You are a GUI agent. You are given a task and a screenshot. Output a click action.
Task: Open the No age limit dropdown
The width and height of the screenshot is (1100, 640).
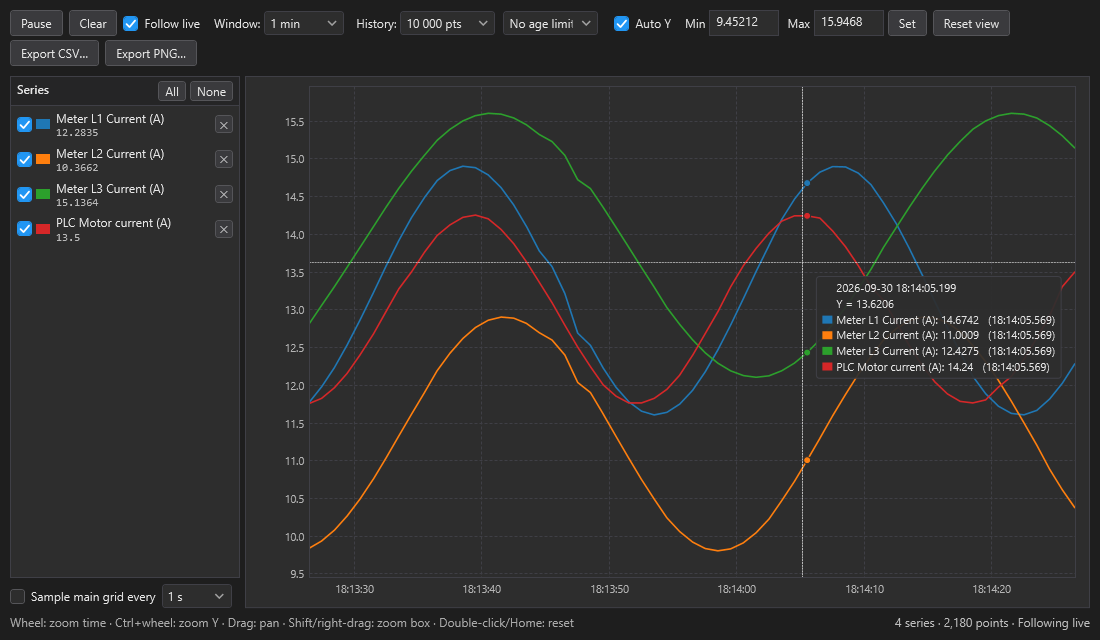550,24
